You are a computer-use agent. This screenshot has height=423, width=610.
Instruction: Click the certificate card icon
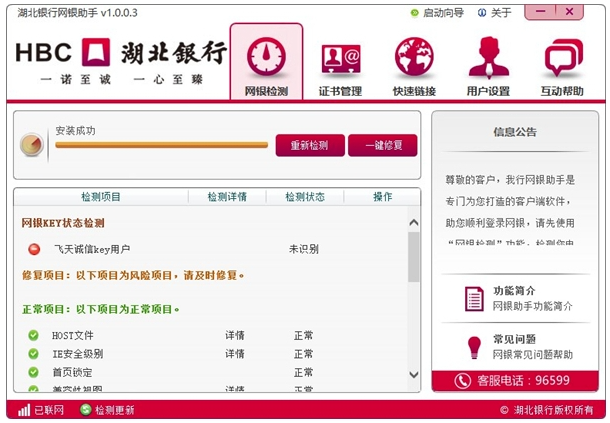(341, 59)
